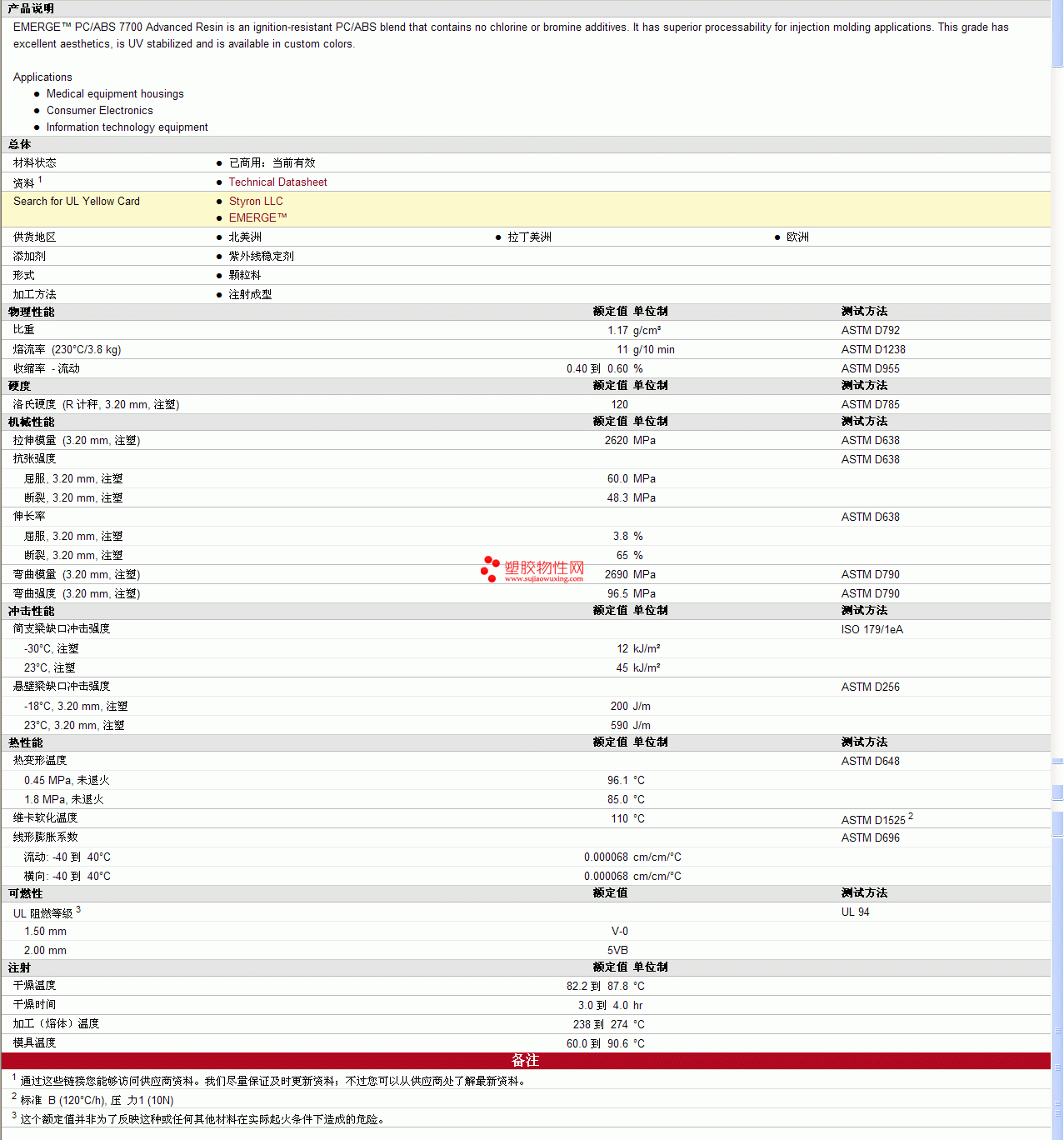Image resolution: width=1064 pixels, height=1140 pixels.
Task: Click the '1.17' specific gravity value
Action: click(617, 330)
